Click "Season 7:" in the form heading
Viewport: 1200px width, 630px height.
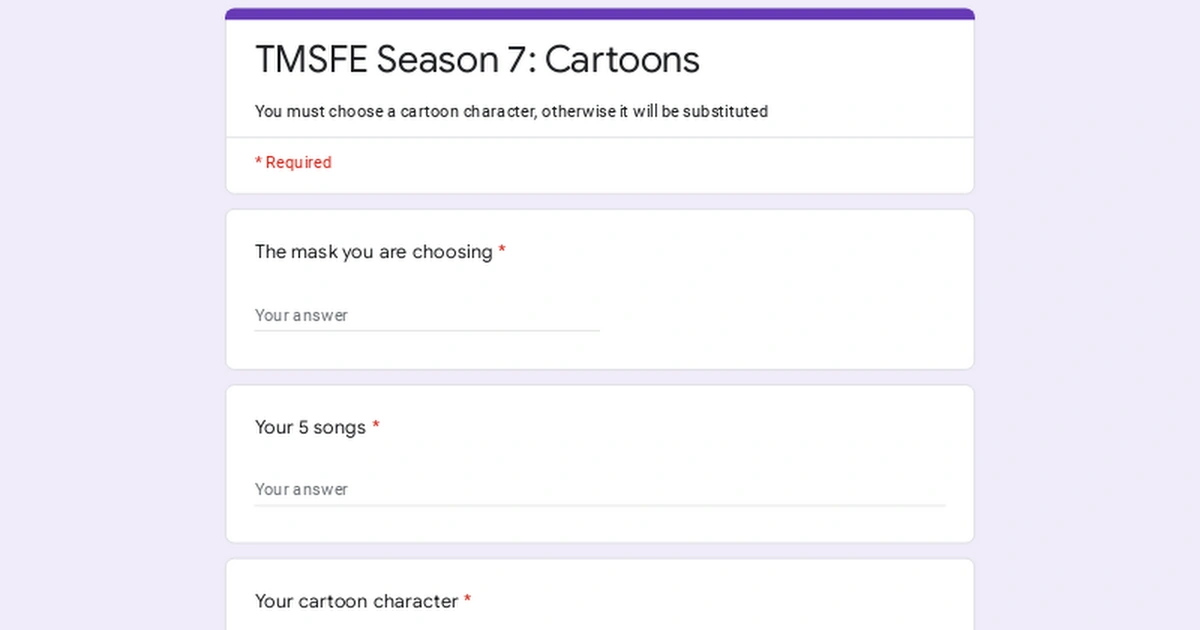click(x=455, y=60)
